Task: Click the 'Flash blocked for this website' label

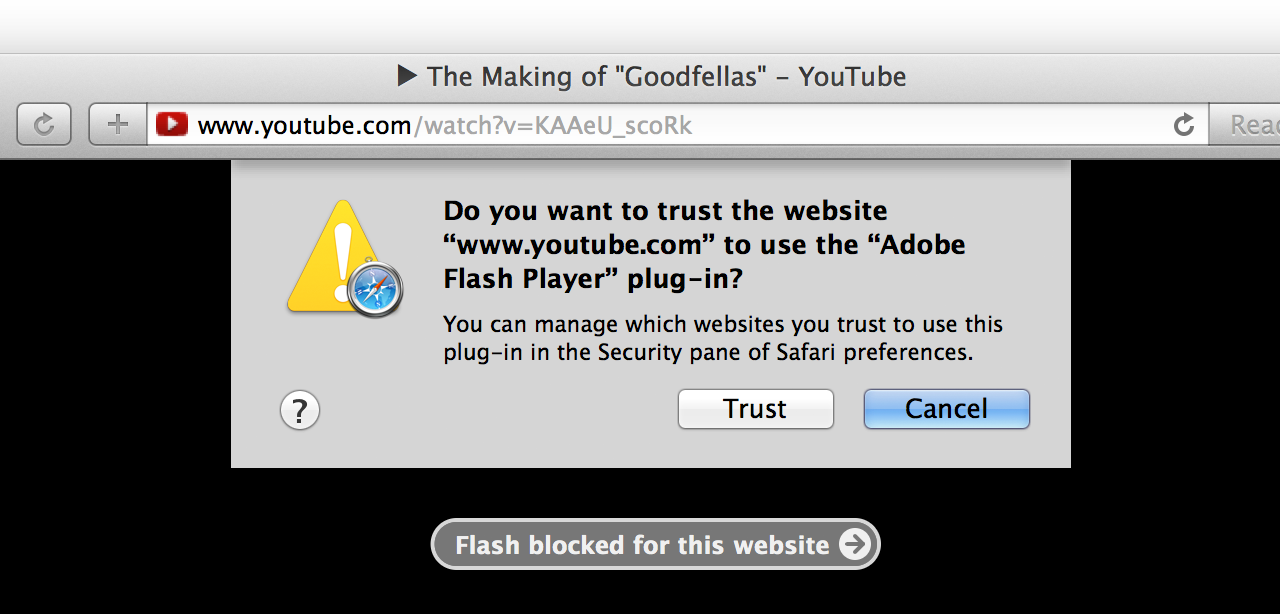Action: coord(642,545)
